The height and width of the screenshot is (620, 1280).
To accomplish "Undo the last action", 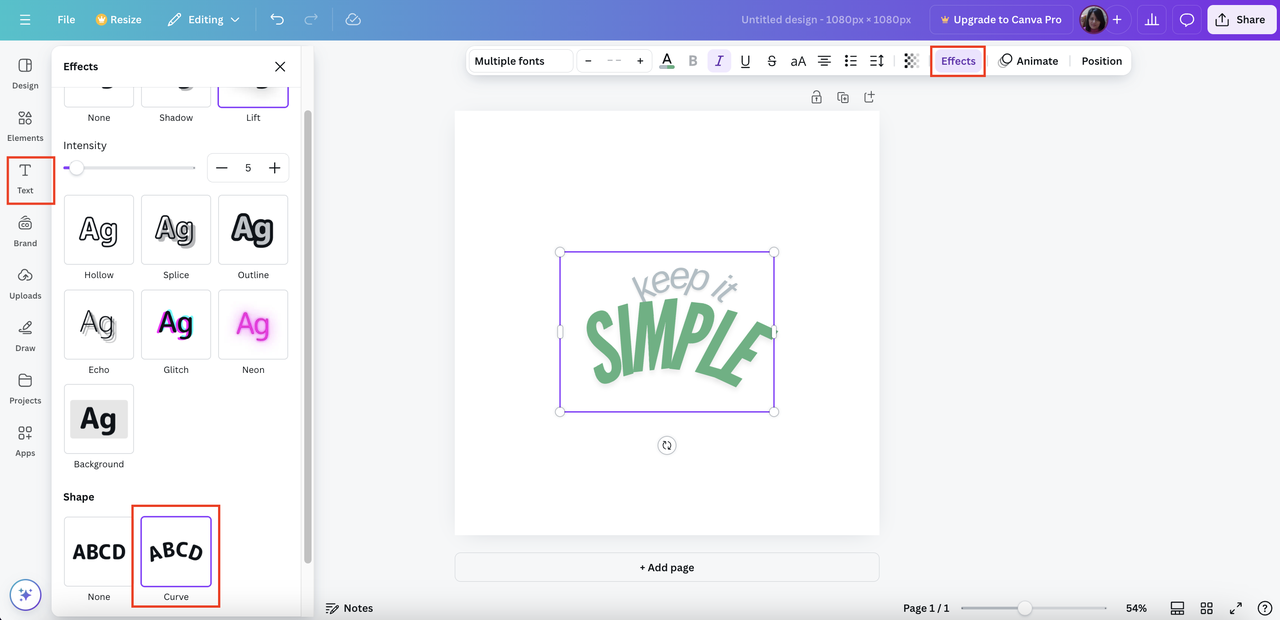I will 277,20.
